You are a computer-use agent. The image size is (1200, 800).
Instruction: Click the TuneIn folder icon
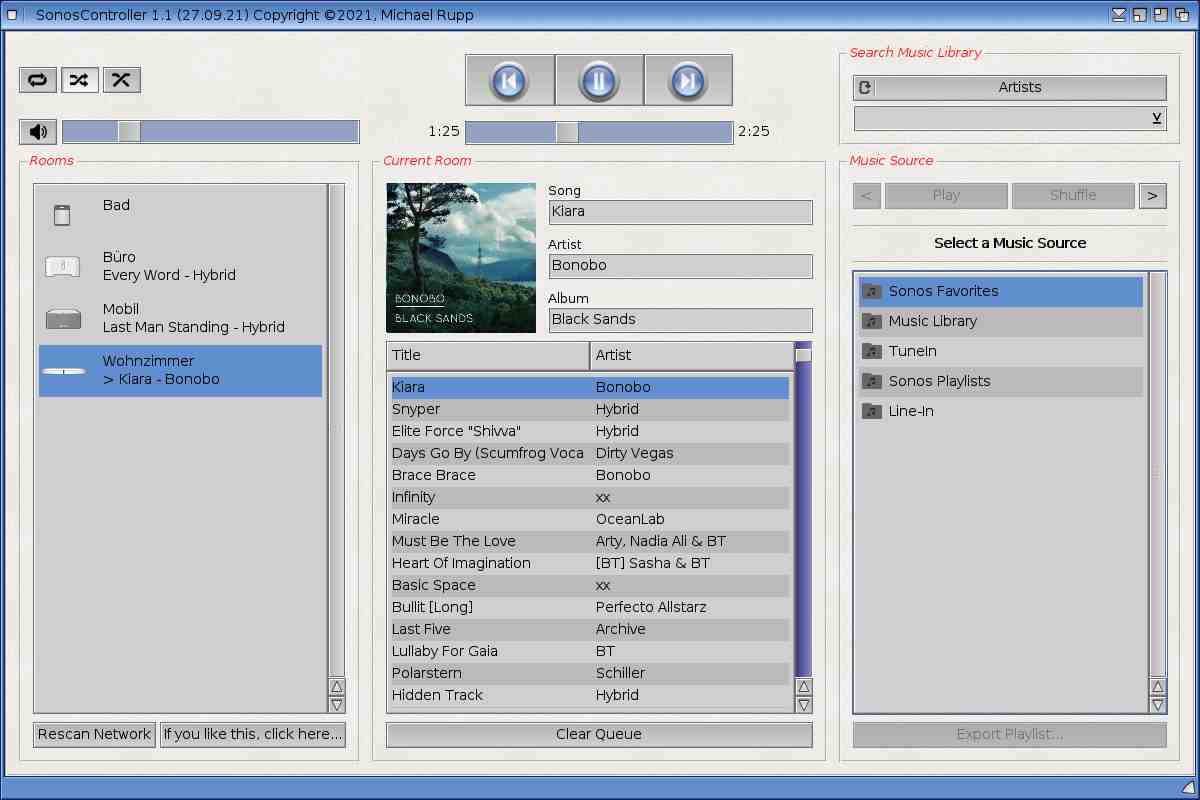pos(872,351)
